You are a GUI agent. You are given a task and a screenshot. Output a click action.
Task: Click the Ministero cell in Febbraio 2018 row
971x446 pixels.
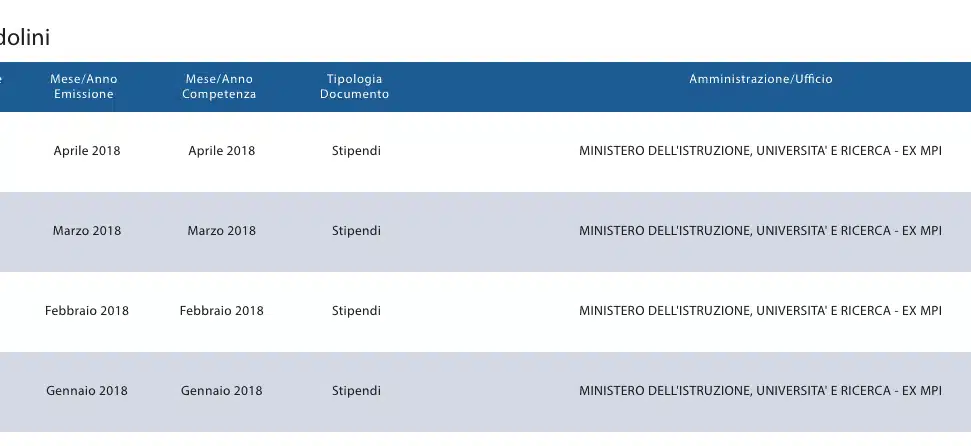[x=760, y=311]
